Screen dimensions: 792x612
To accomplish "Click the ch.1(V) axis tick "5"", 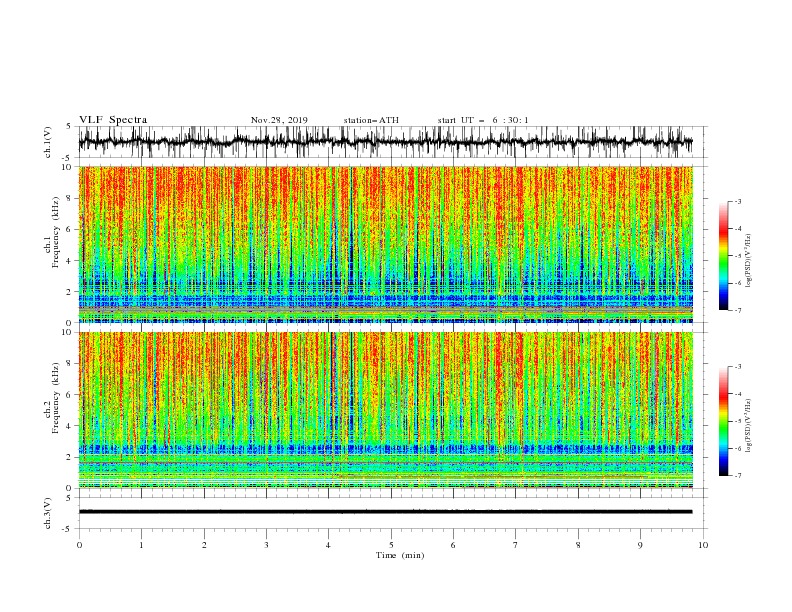I will pyautogui.click(x=69, y=127).
